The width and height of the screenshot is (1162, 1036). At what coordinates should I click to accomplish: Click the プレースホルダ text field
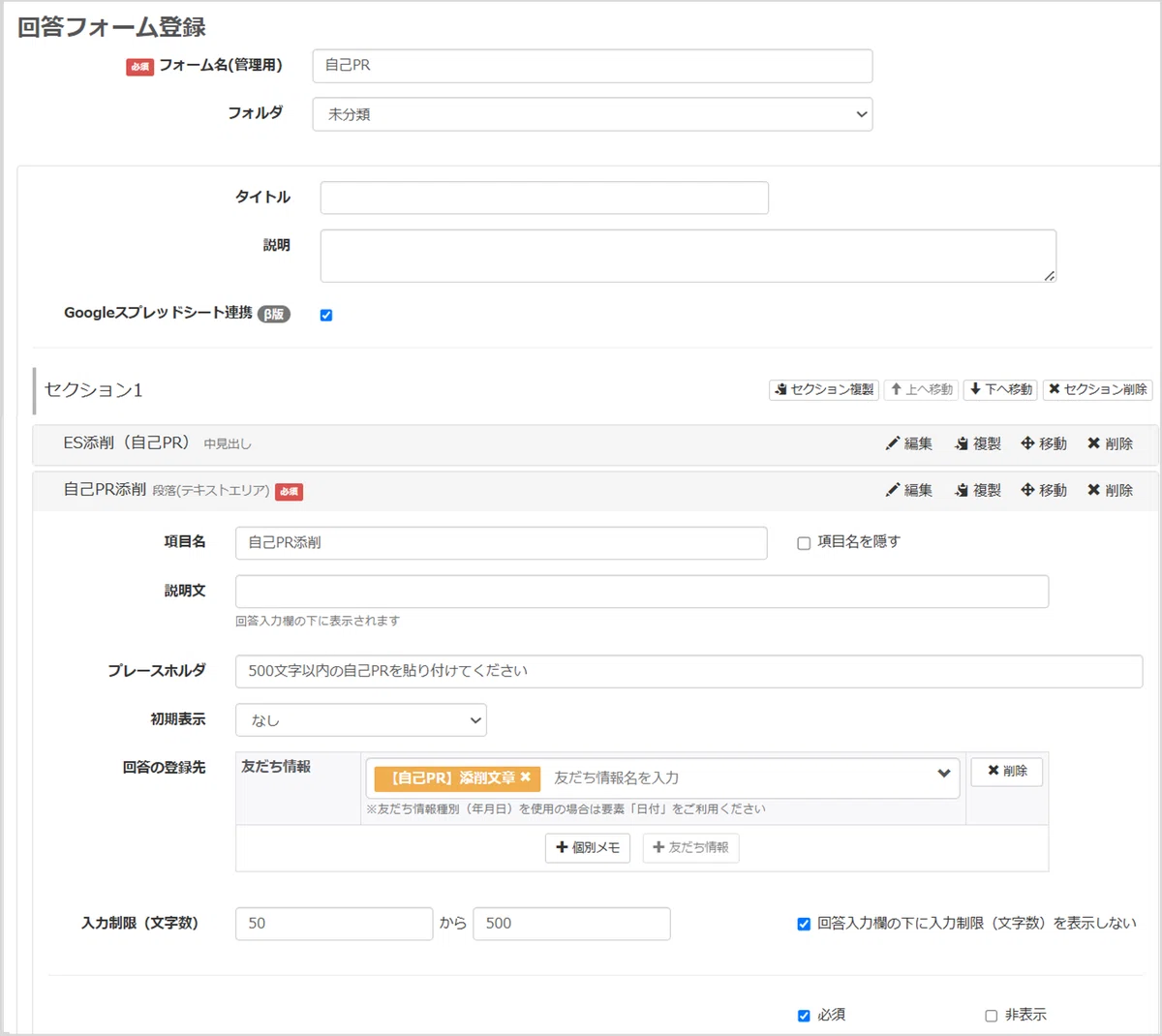pos(689,672)
